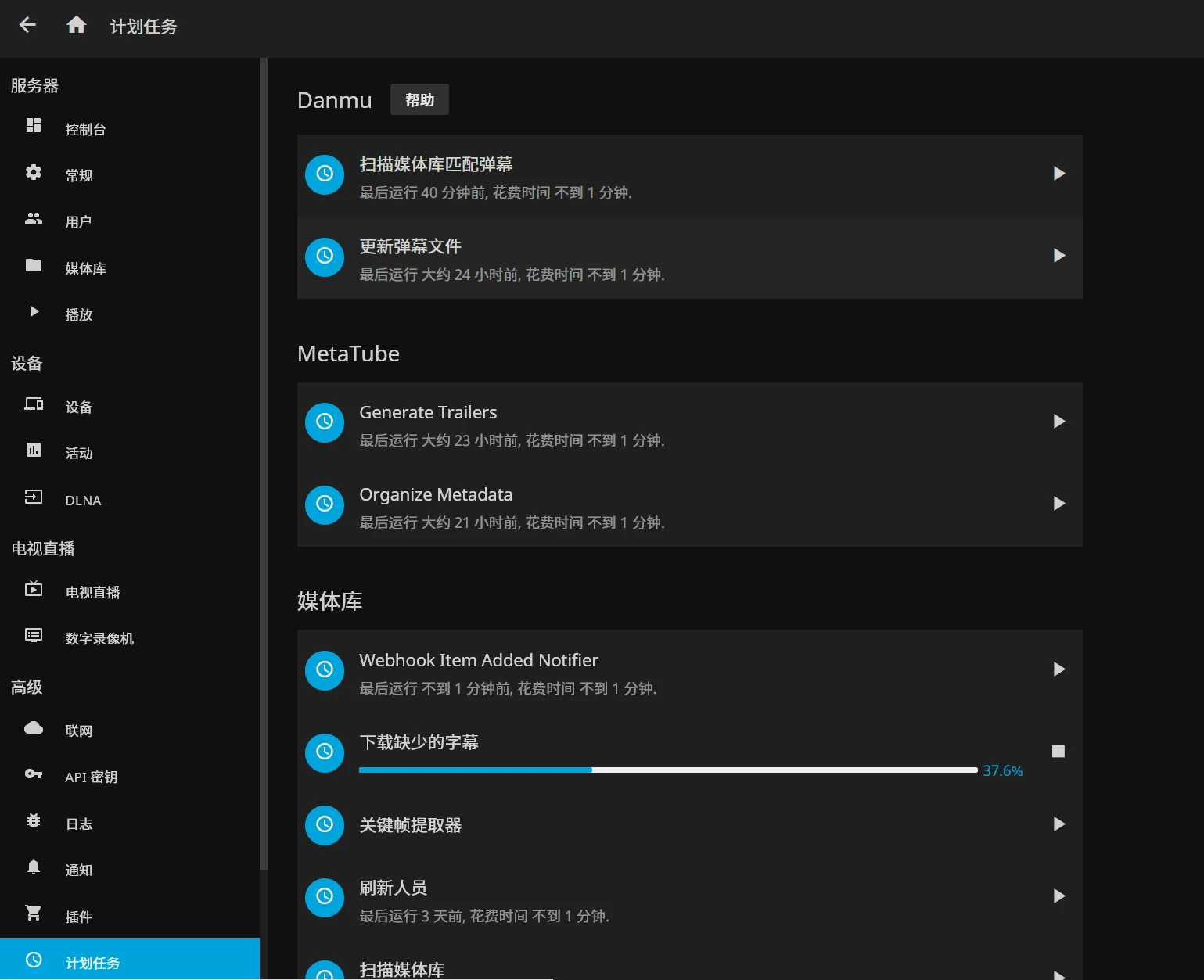Open the 用户 users icon
1204x980 pixels.
coord(34,219)
